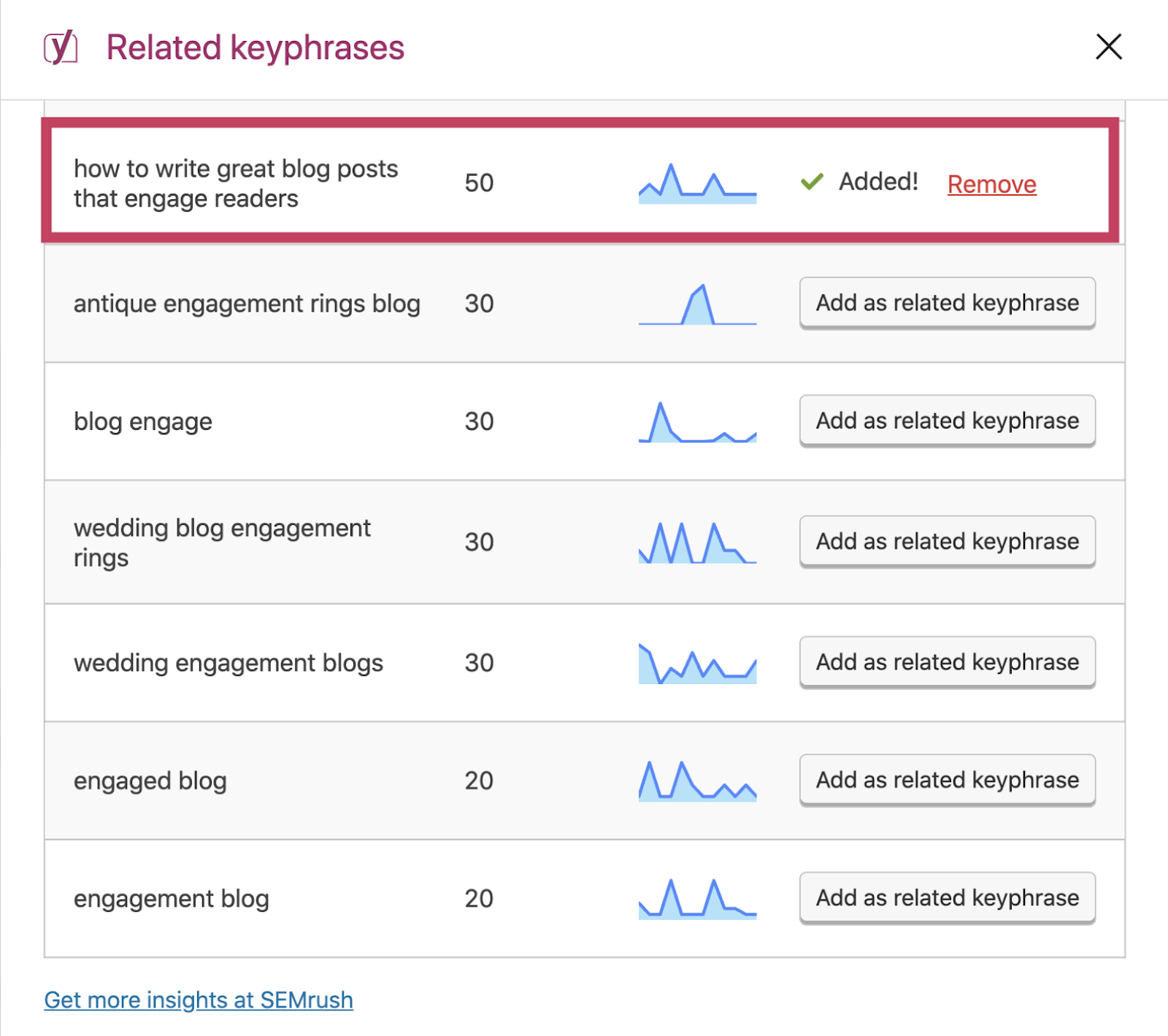The width and height of the screenshot is (1168, 1036).
Task: Click the trend graph next to engagement blog
Action: [x=697, y=899]
